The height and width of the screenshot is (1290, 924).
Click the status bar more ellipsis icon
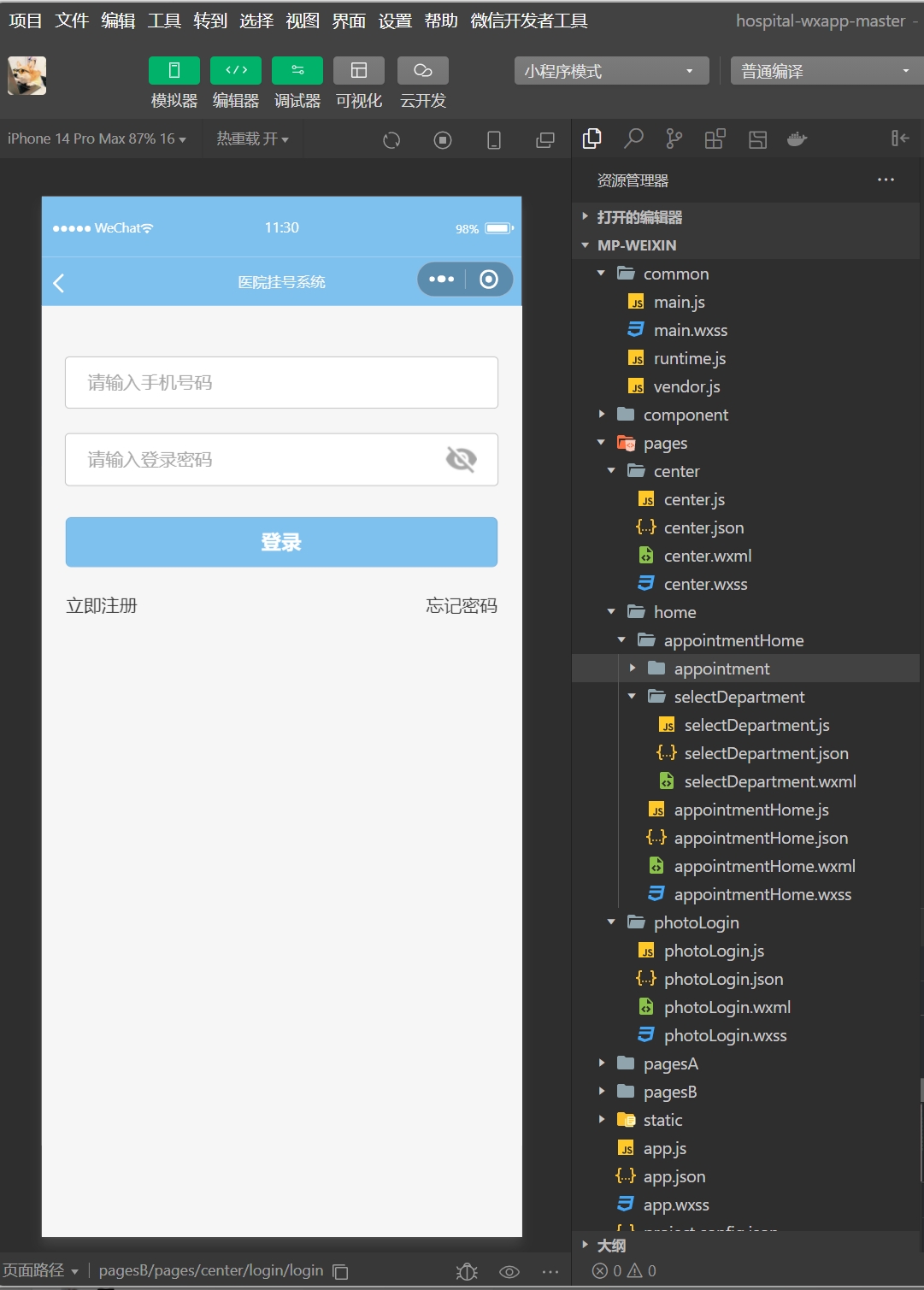[550, 1271]
